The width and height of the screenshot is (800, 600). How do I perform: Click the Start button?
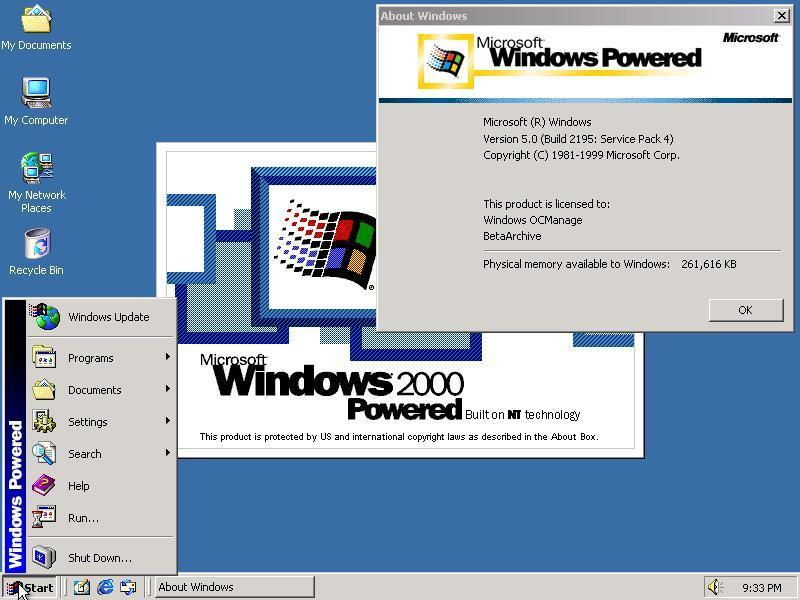point(31,587)
